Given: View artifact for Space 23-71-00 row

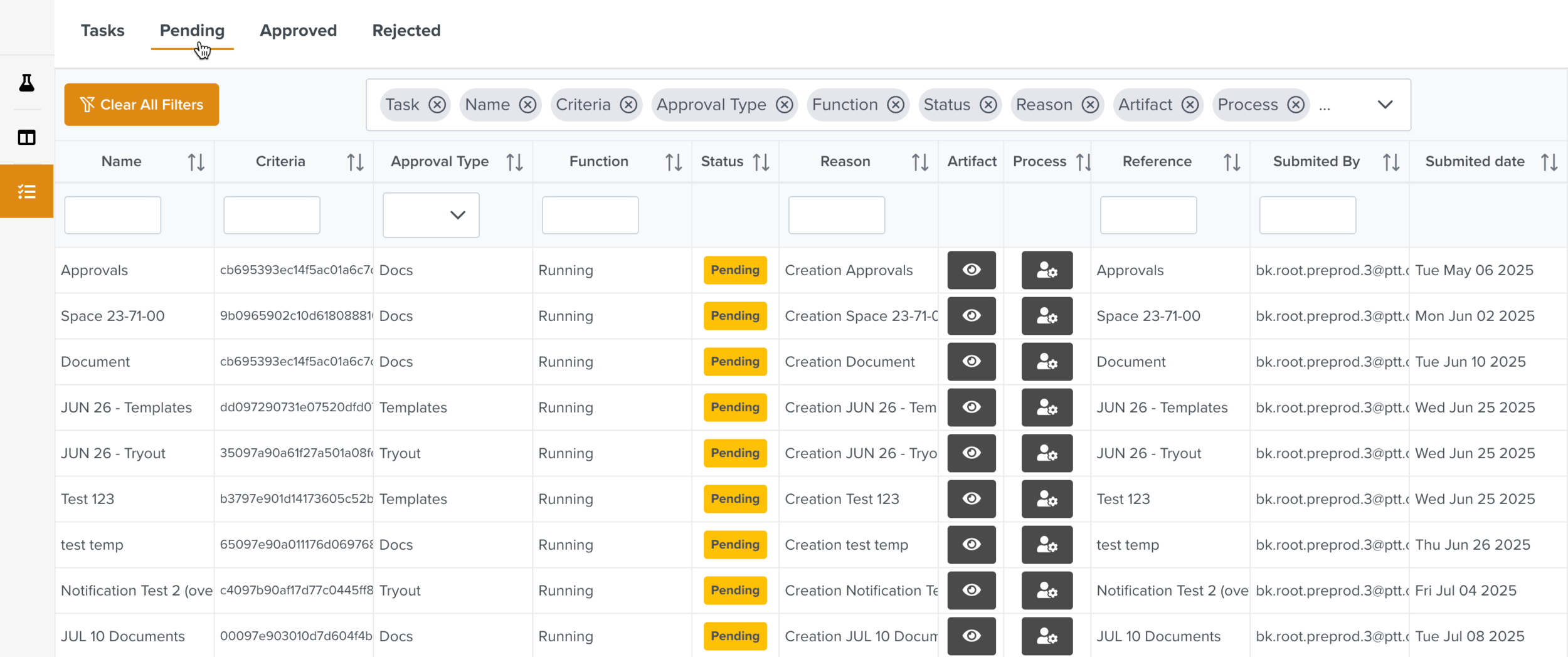Looking at the screenshot, I should click(971, 316).
